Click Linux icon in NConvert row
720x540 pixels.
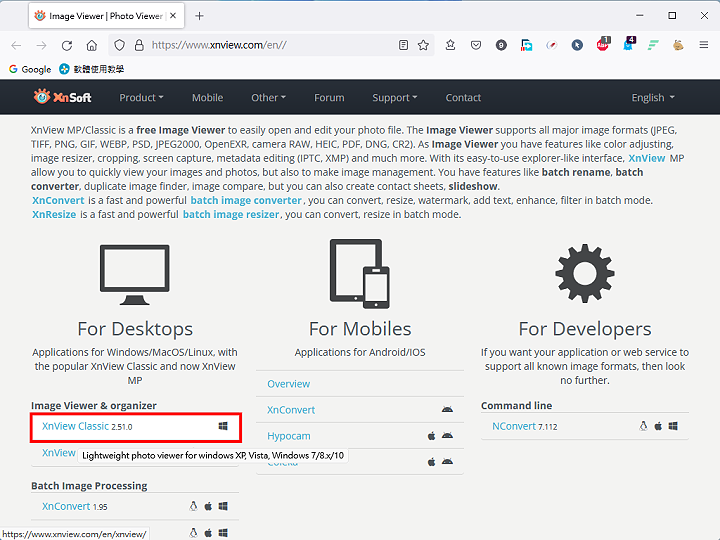[x=643, y=426]
